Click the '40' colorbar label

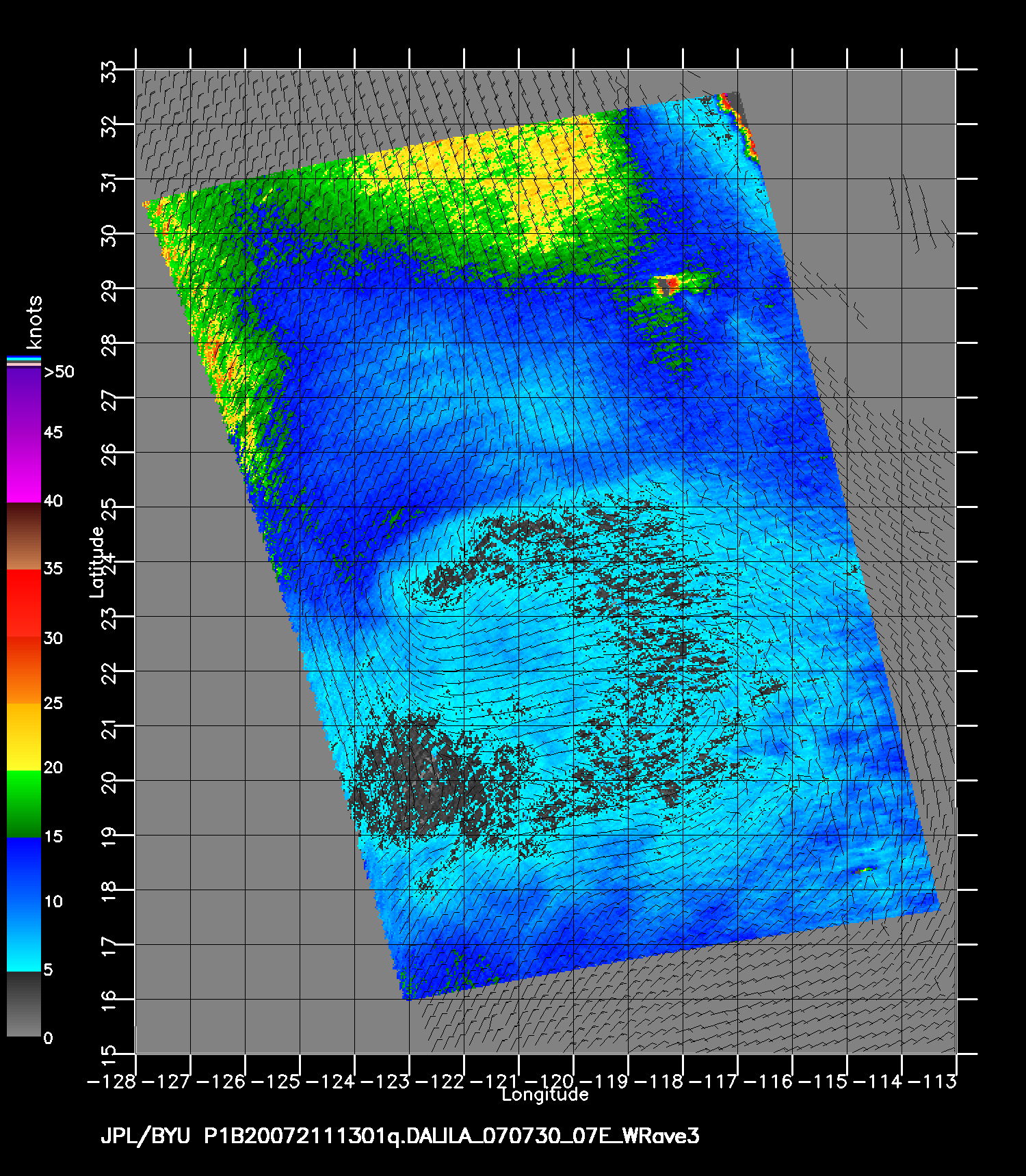coord(53,500)
